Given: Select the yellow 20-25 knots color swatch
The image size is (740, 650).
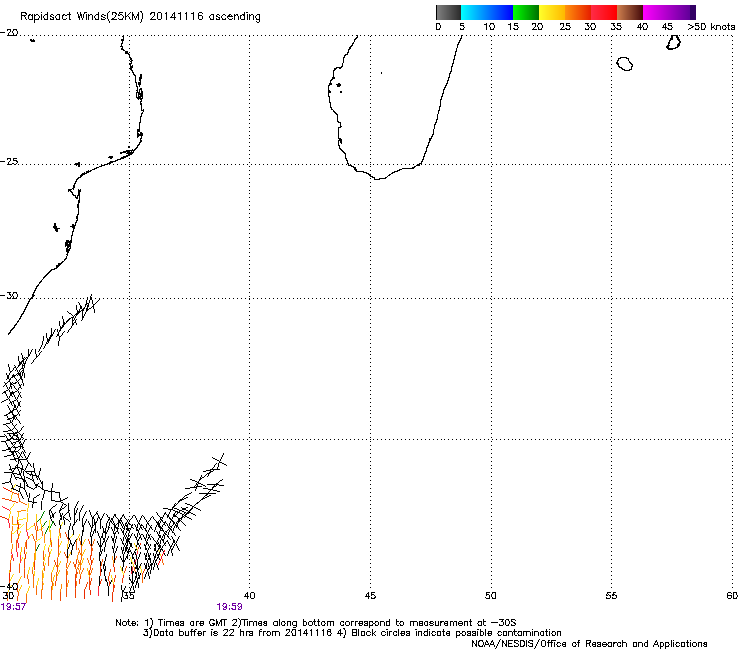Looking at the screenshot, I should coord(552,12).
